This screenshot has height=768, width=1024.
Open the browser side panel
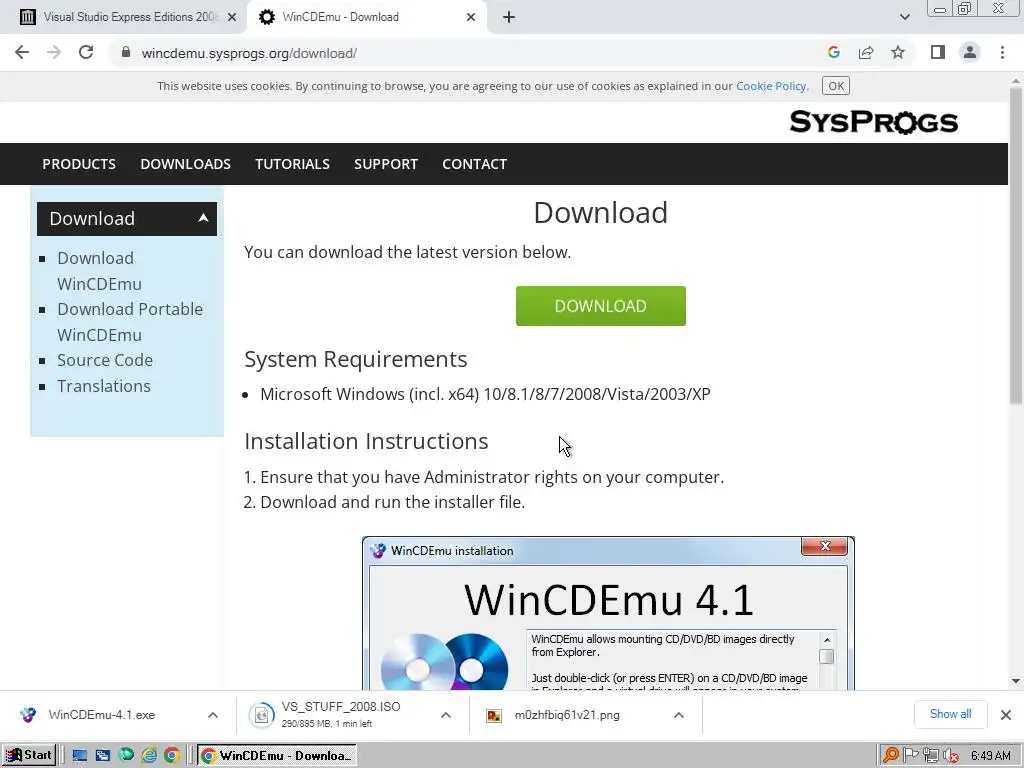[938, 53]
